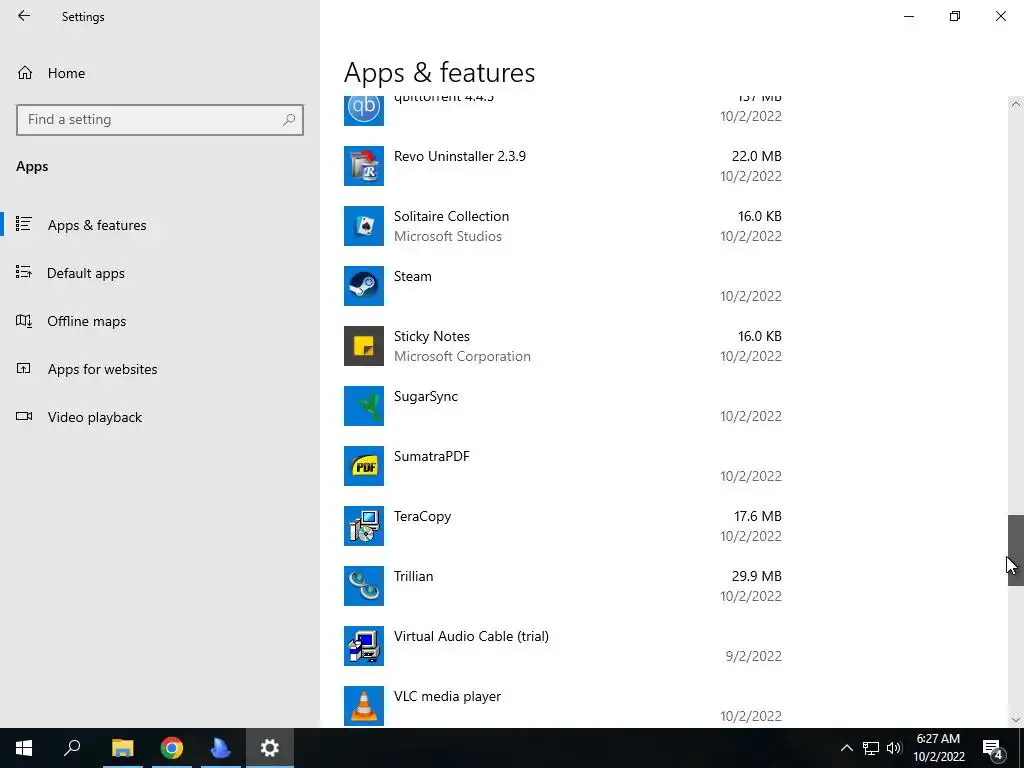Select the Steam entry name

[413, 276]
